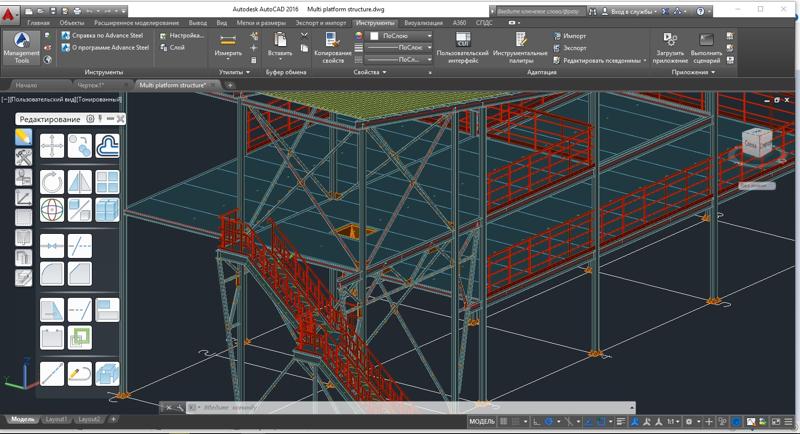800x434 pixels.
Task: Click the Move tool in Редактирование palette
Action: pyautogui.click(x=52, y=146)
